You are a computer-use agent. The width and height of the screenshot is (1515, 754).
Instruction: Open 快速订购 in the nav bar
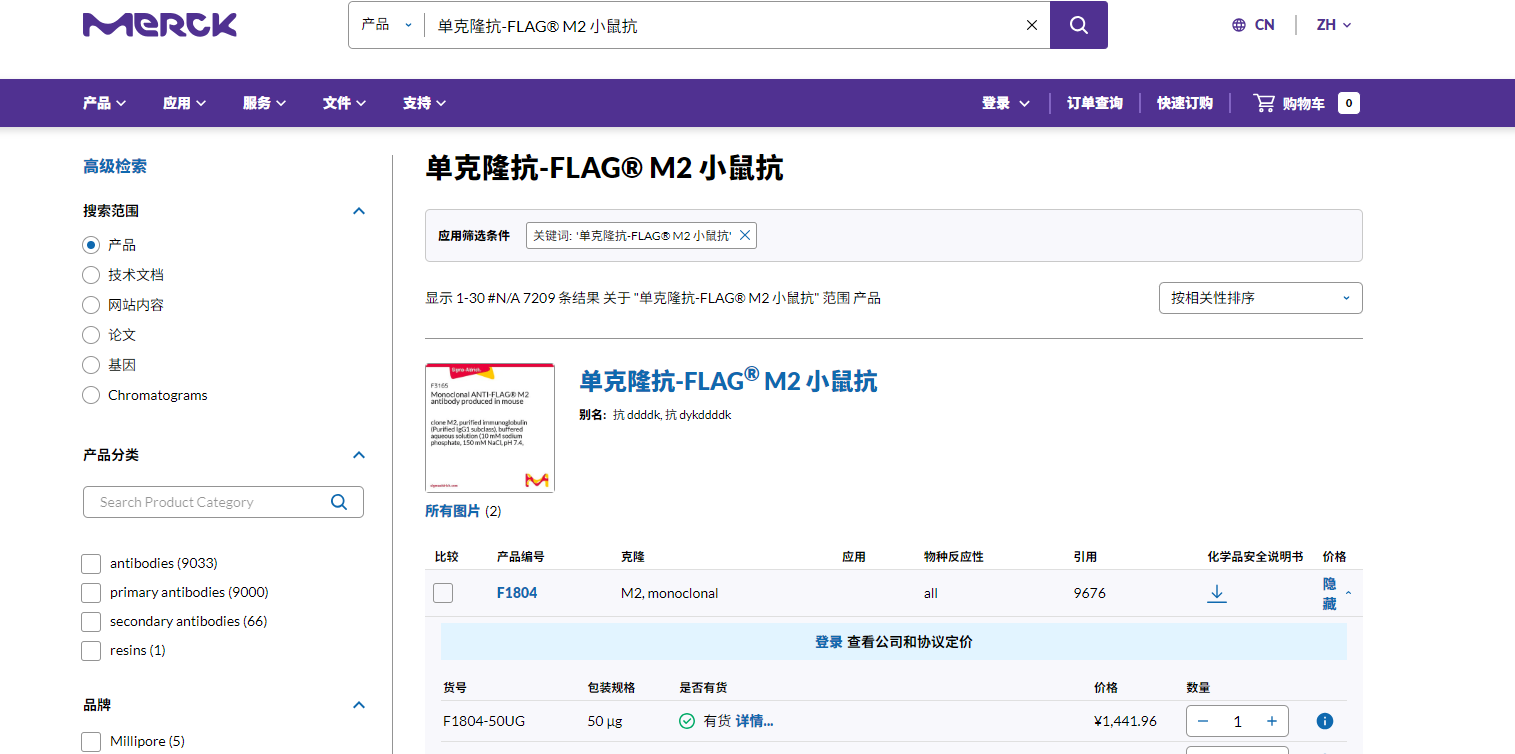tap(1185, 103)
